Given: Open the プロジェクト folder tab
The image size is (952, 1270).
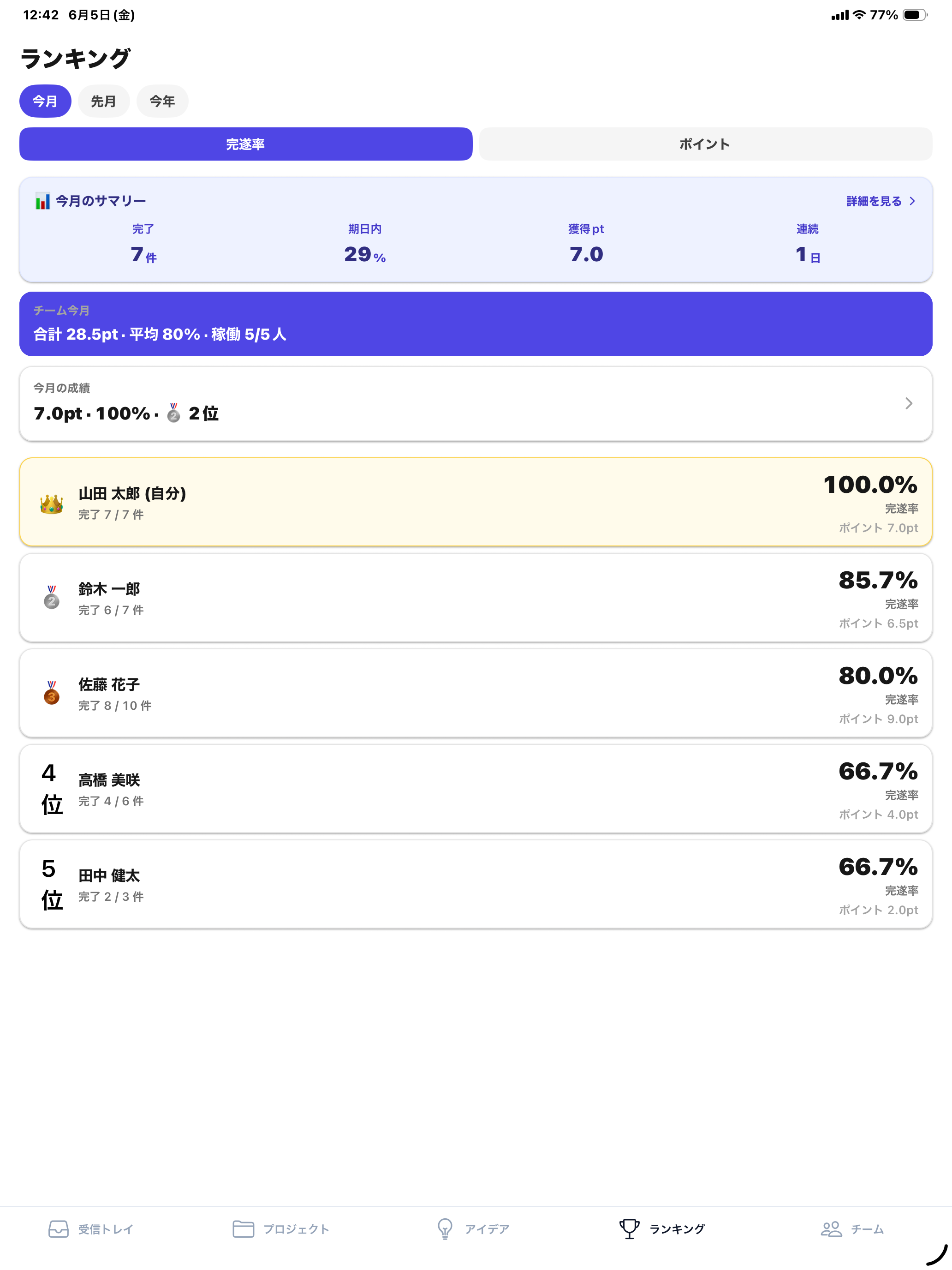Looking at the screenshot, I should tap(280, 1228).
